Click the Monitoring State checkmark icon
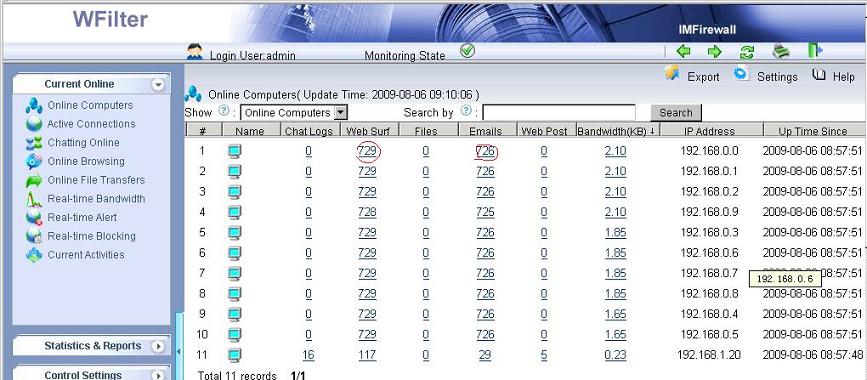The width and height of the screenshot is (867, 380). [467, 51]
